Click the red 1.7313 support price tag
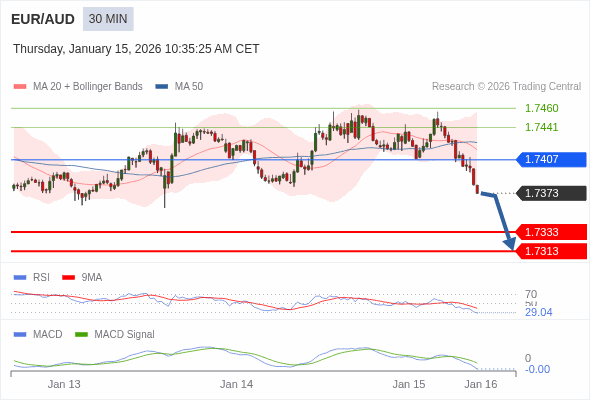Viewport: 590px width, 400px height. (551, 251)
